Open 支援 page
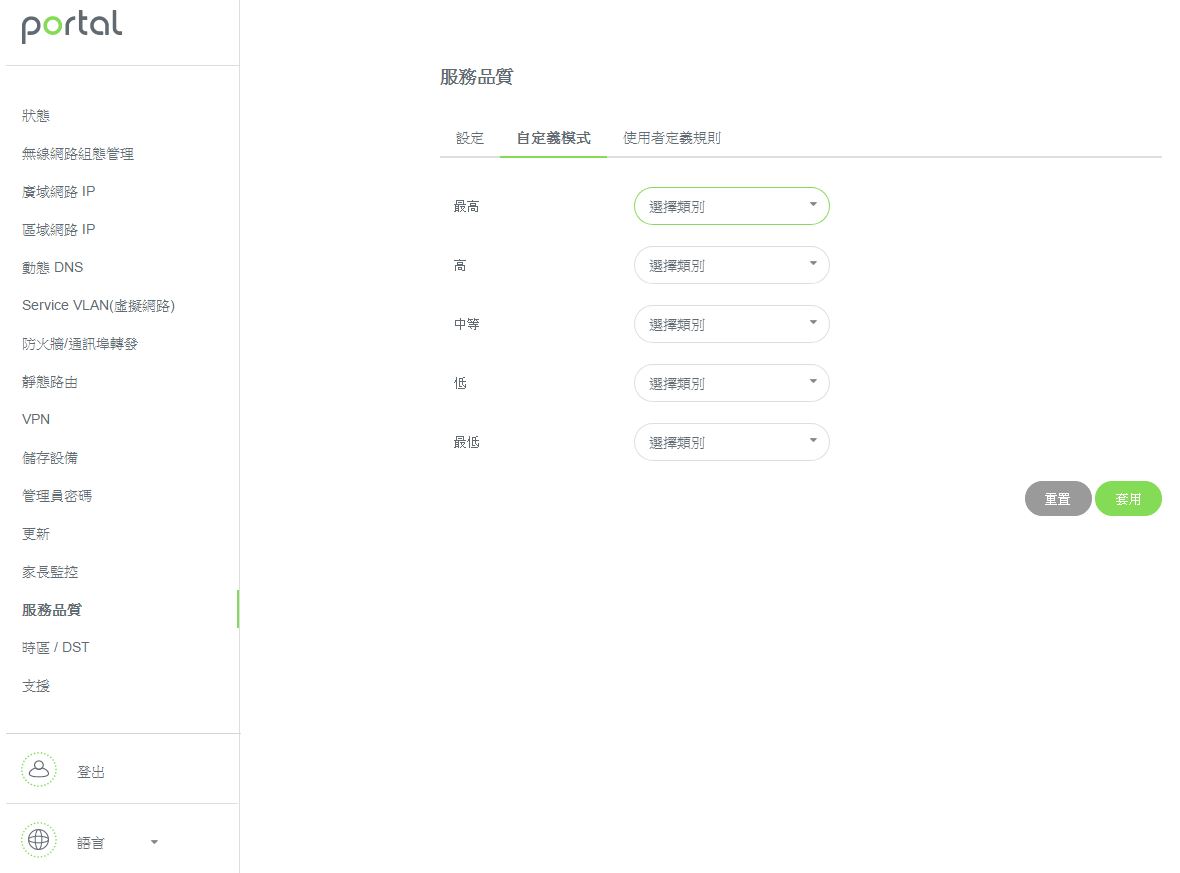 pyautogui.click(x=36, y=686)
